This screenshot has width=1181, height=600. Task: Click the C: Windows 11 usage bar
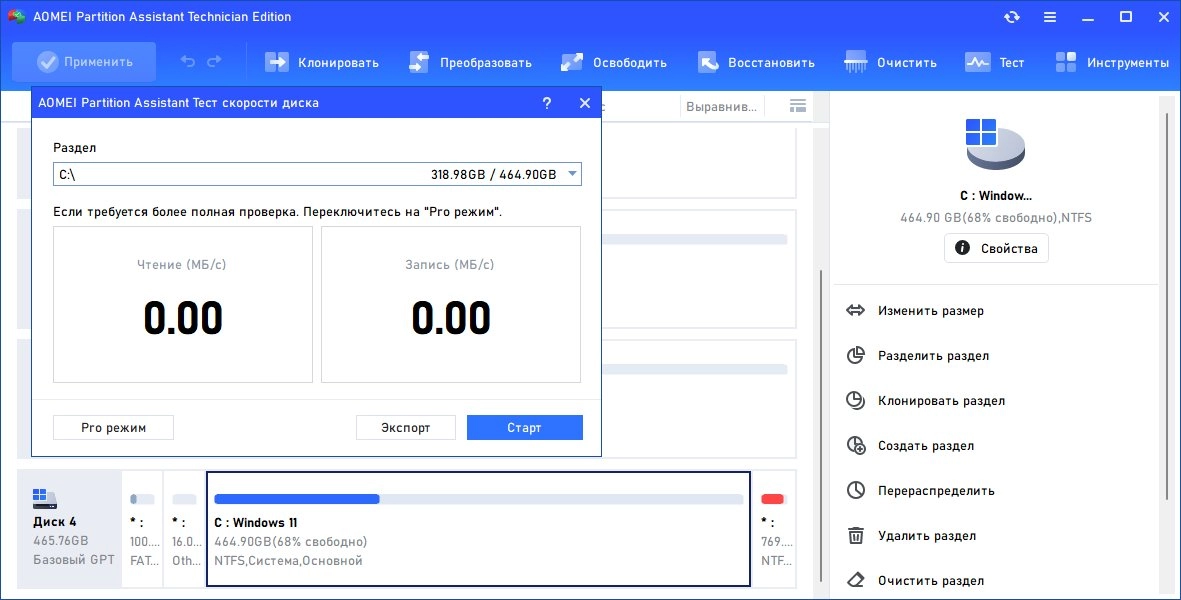coord(479,499)
